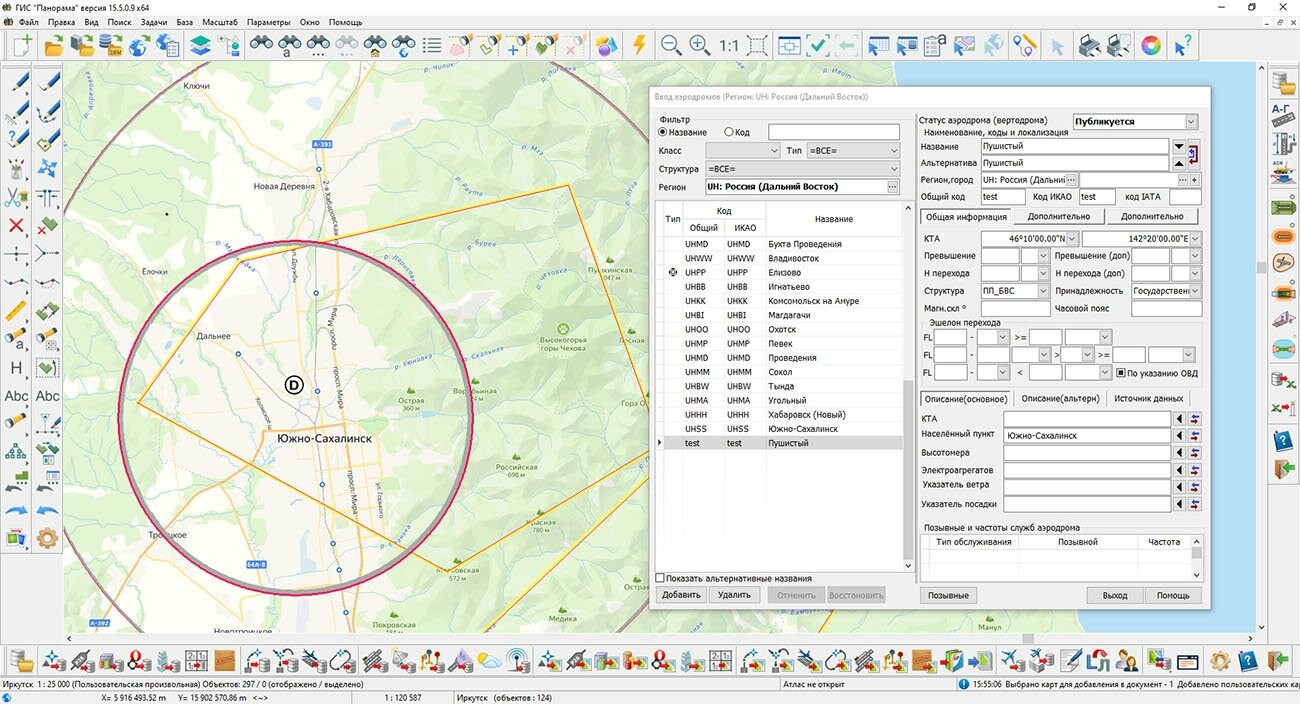Open the color wheel palette icon
This screenshot has width=1300, height=704.
coord(1152,45)
